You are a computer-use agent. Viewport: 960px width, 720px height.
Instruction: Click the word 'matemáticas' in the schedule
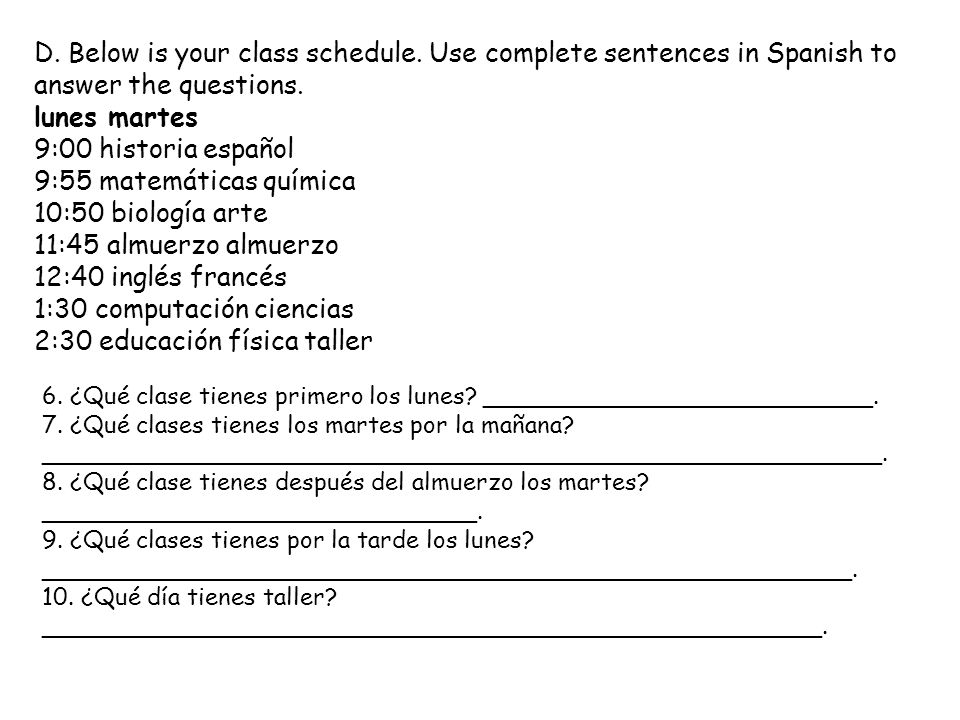point(179,181)
